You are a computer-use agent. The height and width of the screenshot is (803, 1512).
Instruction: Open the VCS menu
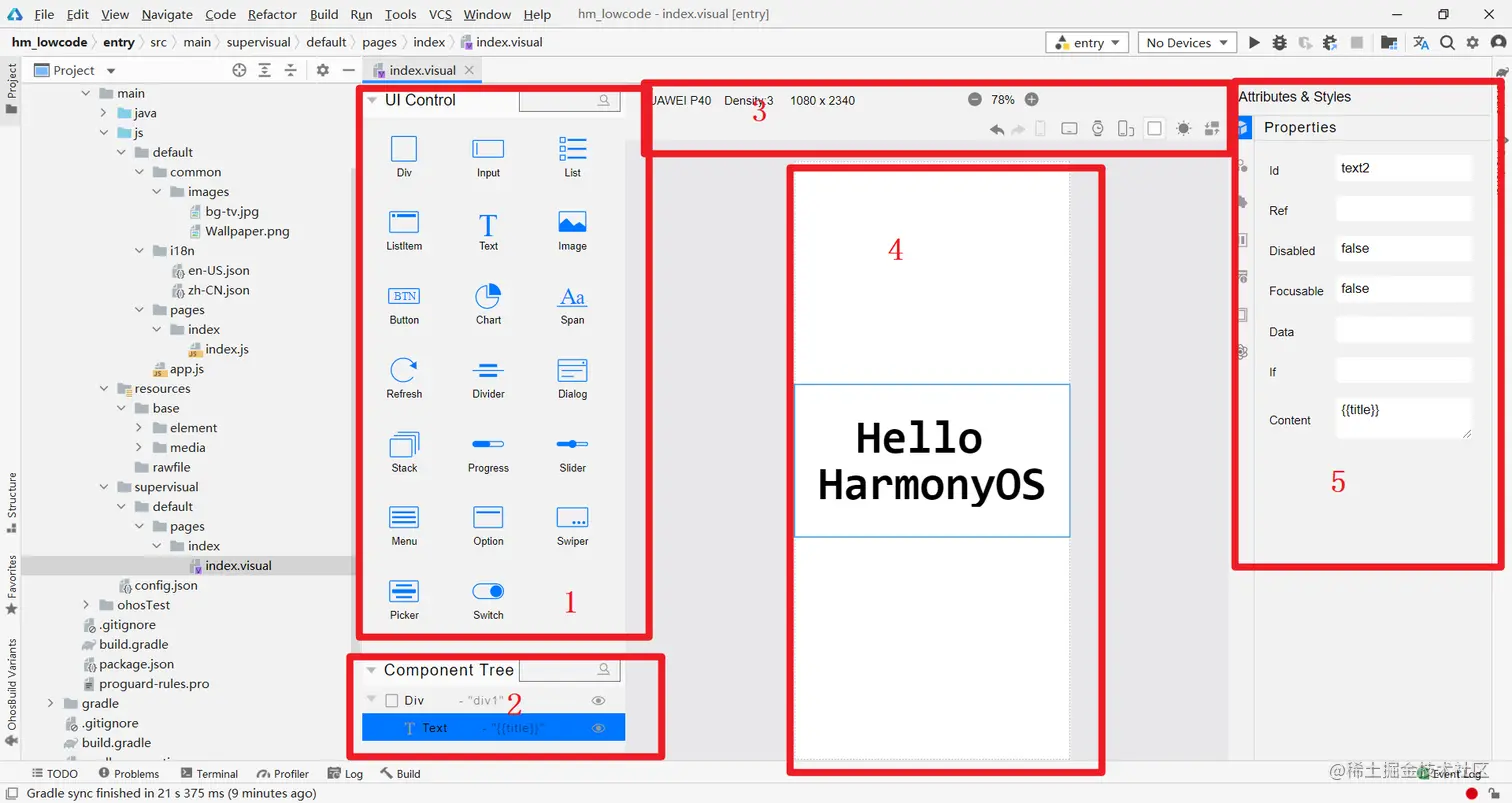pyautogui.click(x=440, y=15)
